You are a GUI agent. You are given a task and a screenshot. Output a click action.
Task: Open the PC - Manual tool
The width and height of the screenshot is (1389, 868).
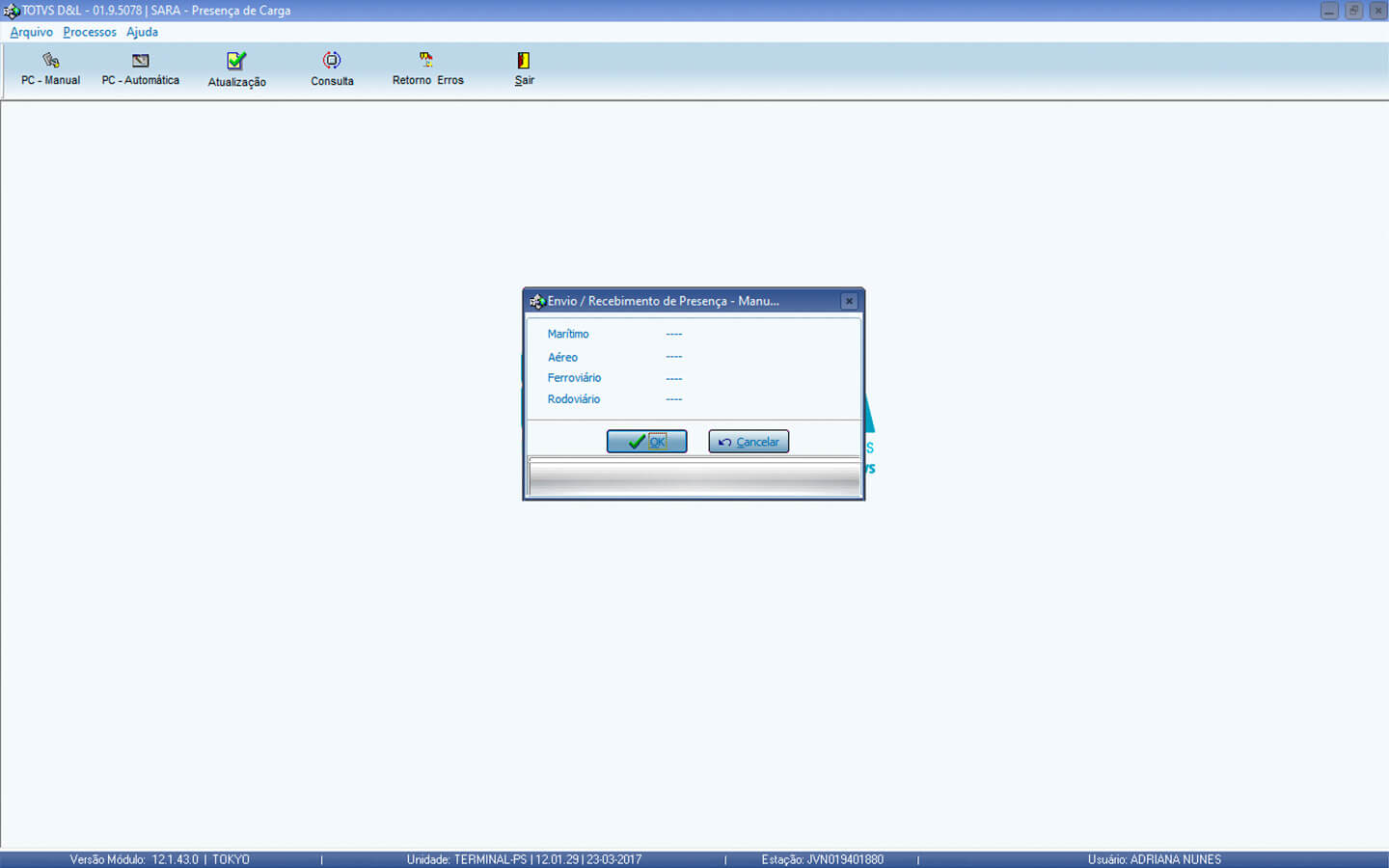50,68
